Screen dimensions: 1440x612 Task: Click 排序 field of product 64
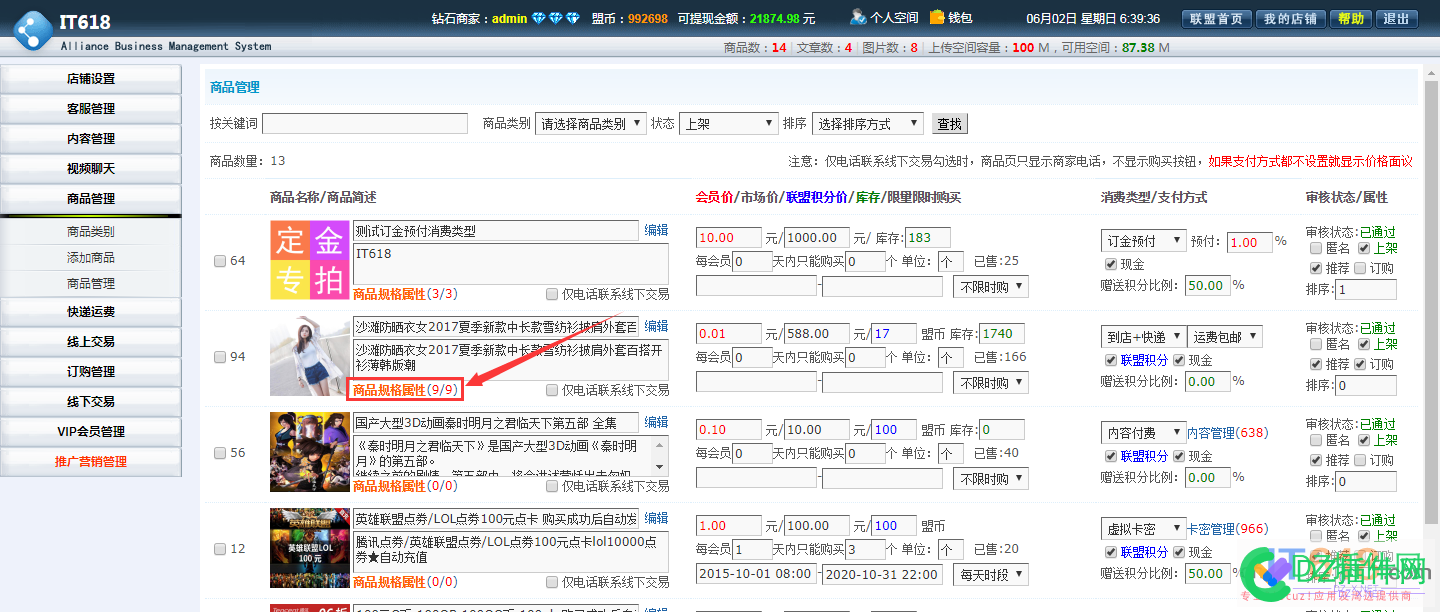[x=1366, y=290]
